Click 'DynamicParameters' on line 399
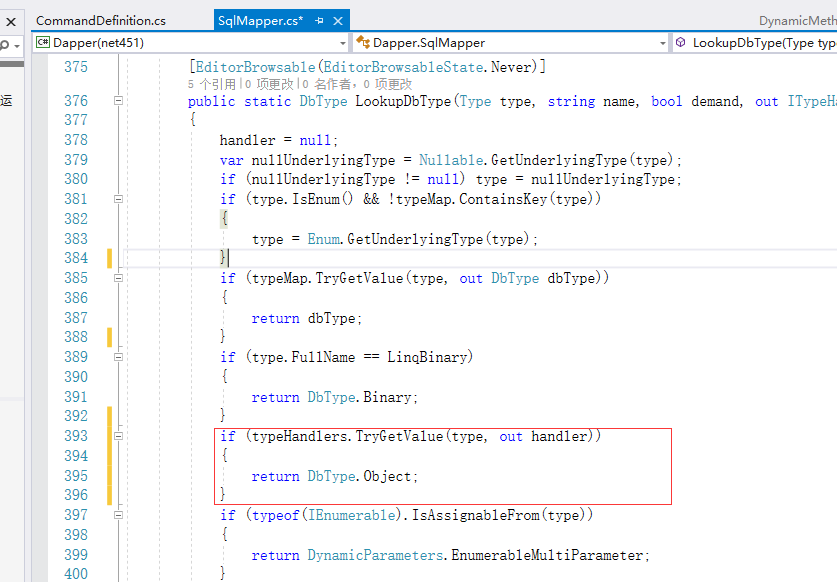The image size is (837, 582). pyautogui.click(x=375, y=555)
